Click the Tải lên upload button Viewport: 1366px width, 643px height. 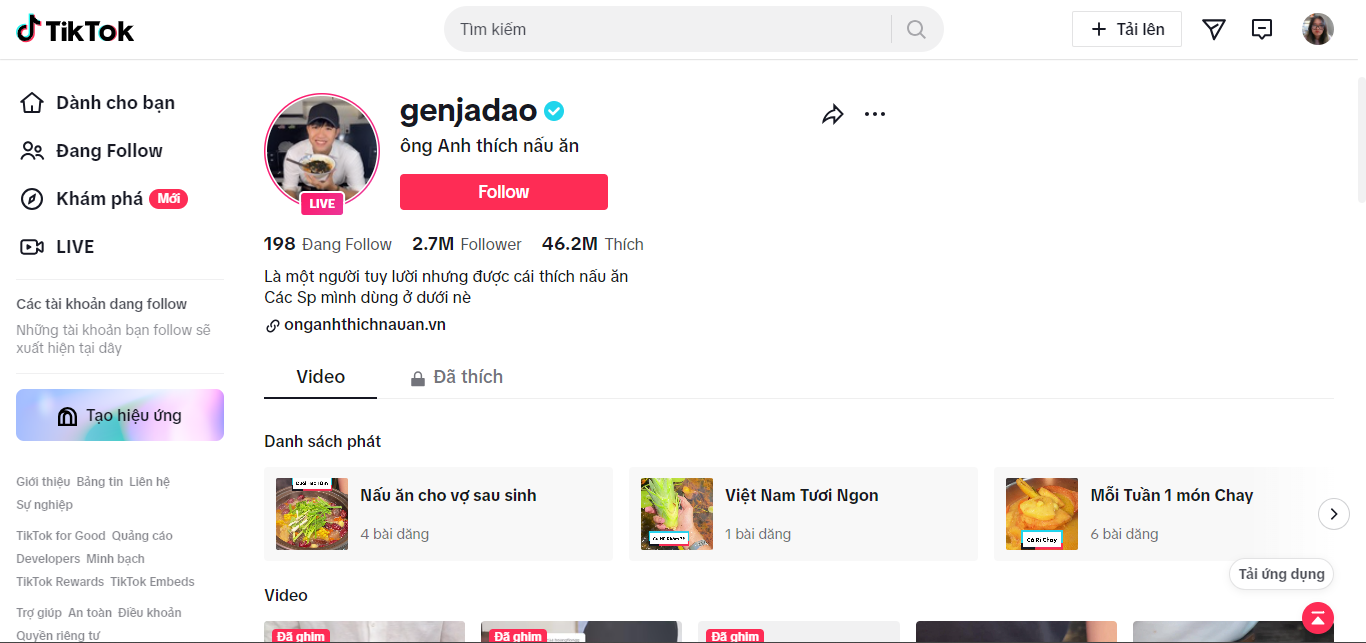point(1127,29)
